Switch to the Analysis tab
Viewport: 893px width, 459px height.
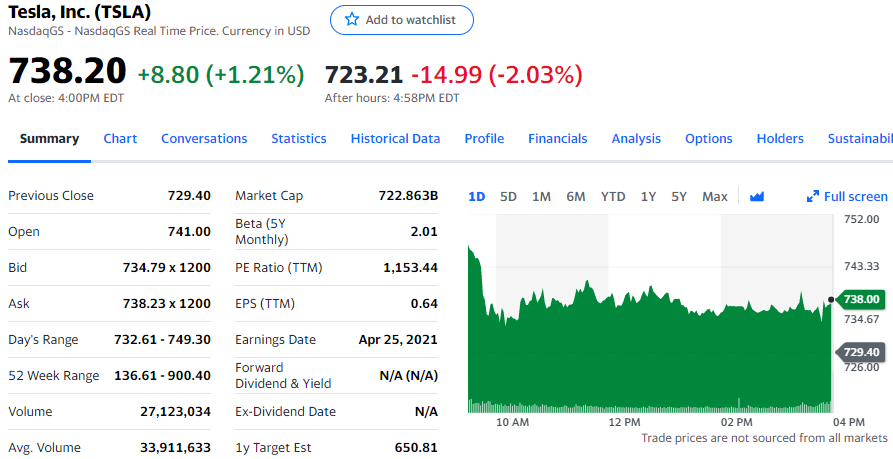tap(636, 138)
